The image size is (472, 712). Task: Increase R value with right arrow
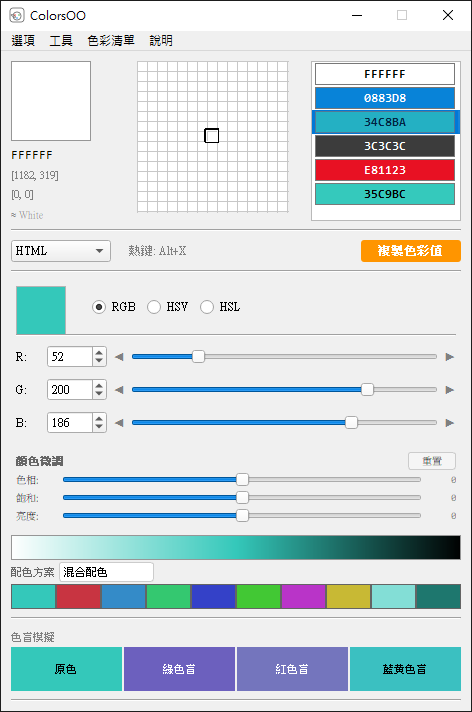[x=450, y=357]
